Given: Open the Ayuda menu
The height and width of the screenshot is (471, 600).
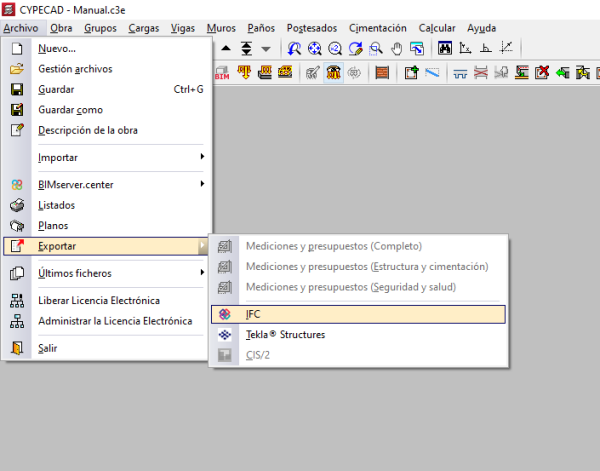Looking at the screenshot, I should pyautogui.click(x=481, y=28).
